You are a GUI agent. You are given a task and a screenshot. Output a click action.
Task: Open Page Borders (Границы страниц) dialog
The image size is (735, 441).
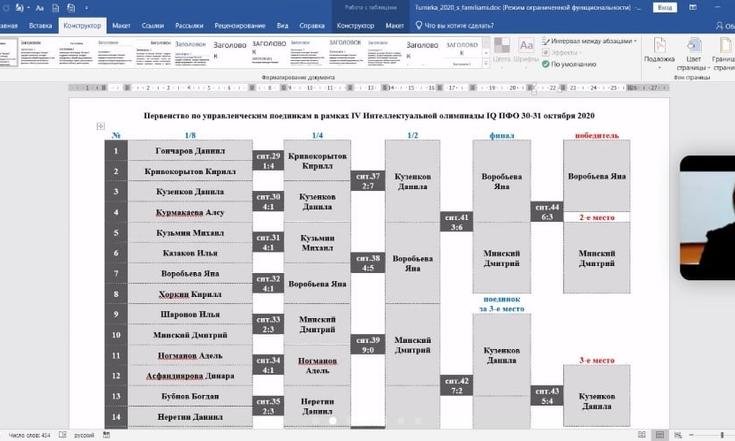(x=723, y=53)
